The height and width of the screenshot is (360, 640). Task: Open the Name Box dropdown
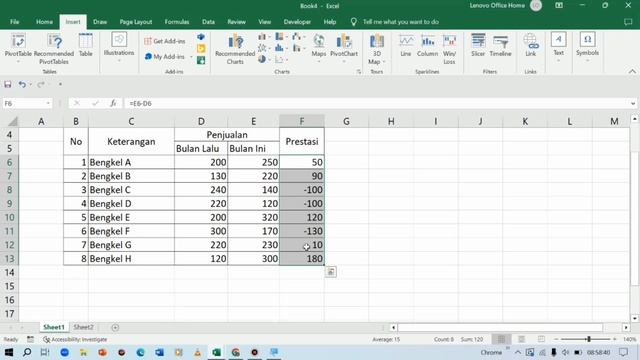click(x=48, y=104)
